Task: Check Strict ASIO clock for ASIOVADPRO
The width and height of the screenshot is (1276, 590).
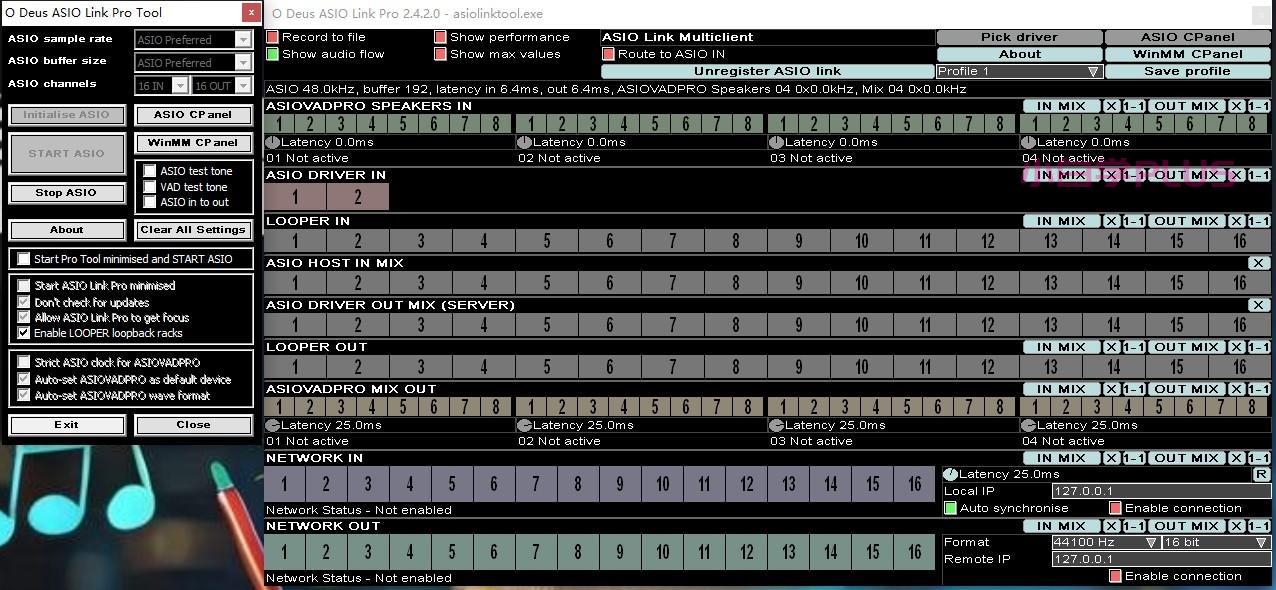Action: [x=24, y=362]
